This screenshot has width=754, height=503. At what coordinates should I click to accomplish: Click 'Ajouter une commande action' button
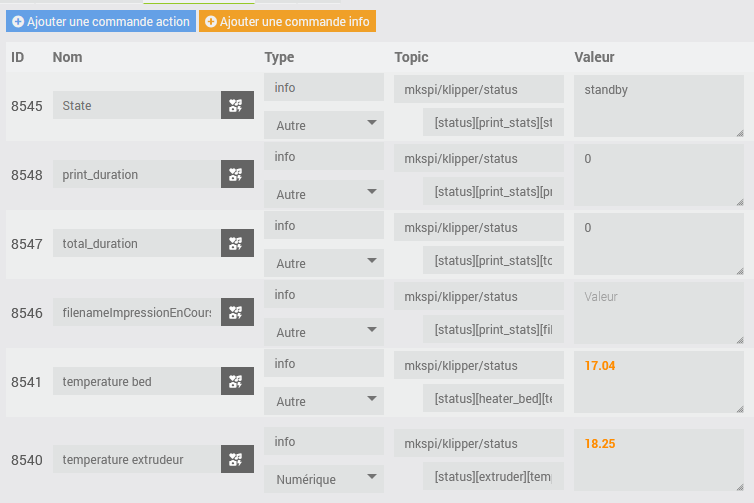click(x=101, y=21)
